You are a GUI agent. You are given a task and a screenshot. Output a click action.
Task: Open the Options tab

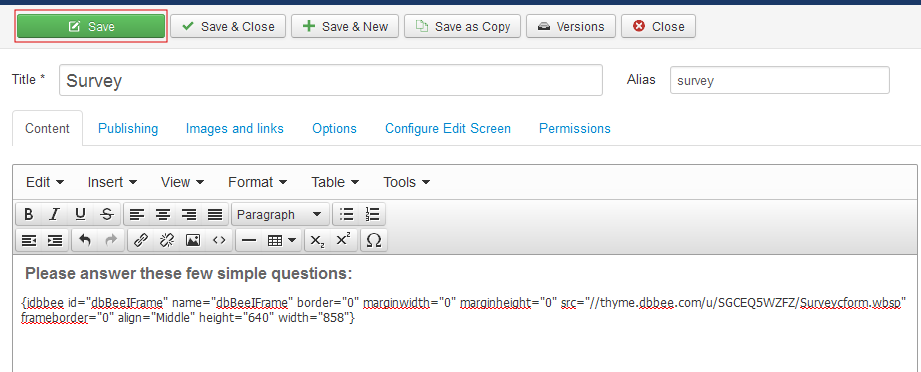pyautogui.click(x=334, y=128)
